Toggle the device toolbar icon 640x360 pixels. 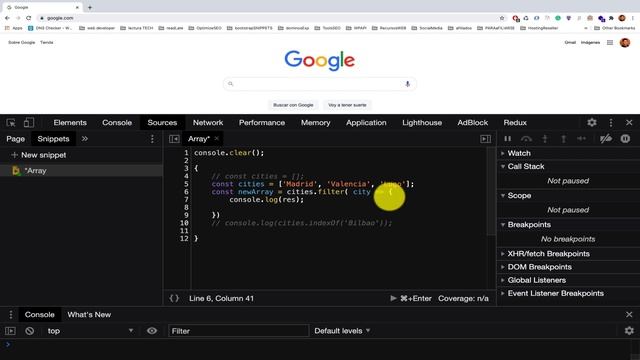tap(29, 122)
